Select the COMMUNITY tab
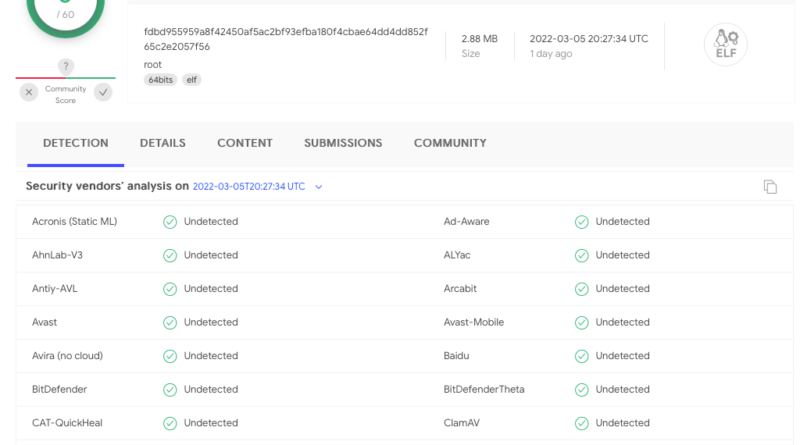Viewport: 800px width, 445px height. (x=450, y=143)
